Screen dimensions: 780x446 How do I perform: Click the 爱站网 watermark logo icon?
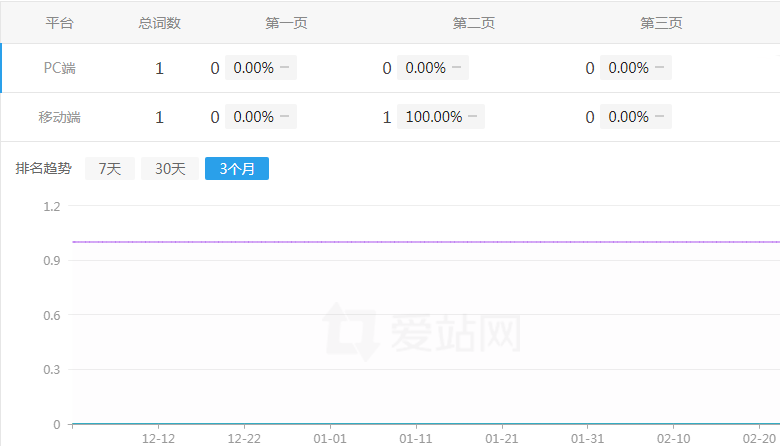point(349,331)
